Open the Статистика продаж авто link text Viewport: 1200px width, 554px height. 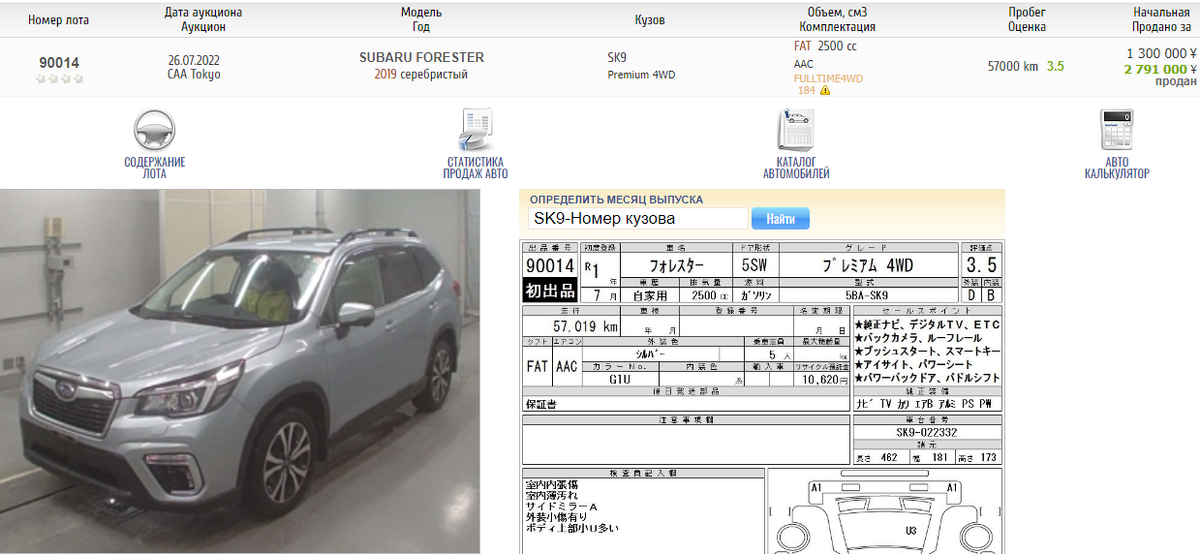[x=475, y=167]
